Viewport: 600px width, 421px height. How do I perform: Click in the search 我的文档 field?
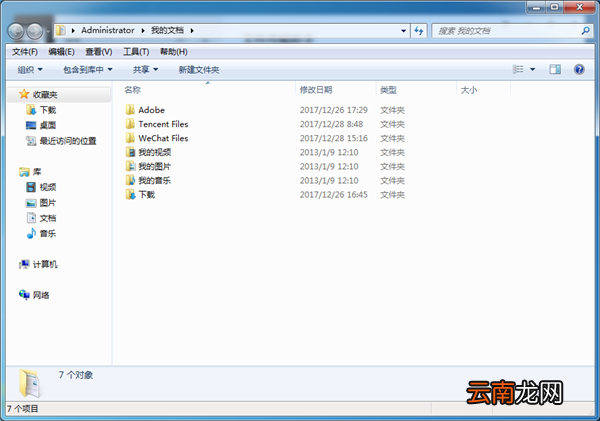pyautogui.click(x=505, y=31)
